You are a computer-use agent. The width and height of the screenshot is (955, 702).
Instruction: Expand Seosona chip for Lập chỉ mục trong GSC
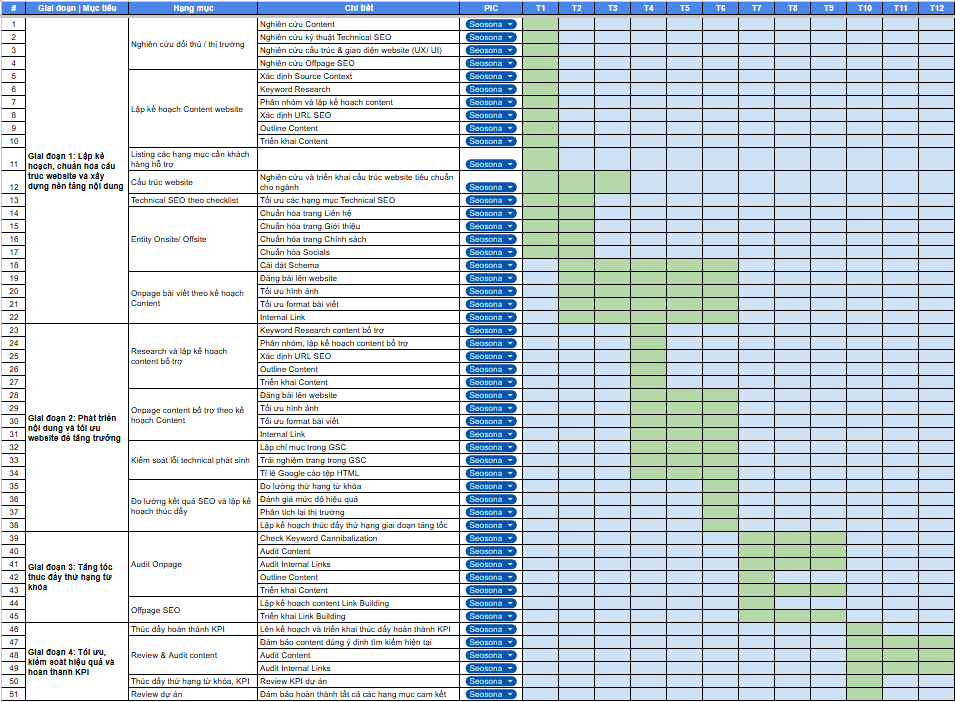point(491,448)
